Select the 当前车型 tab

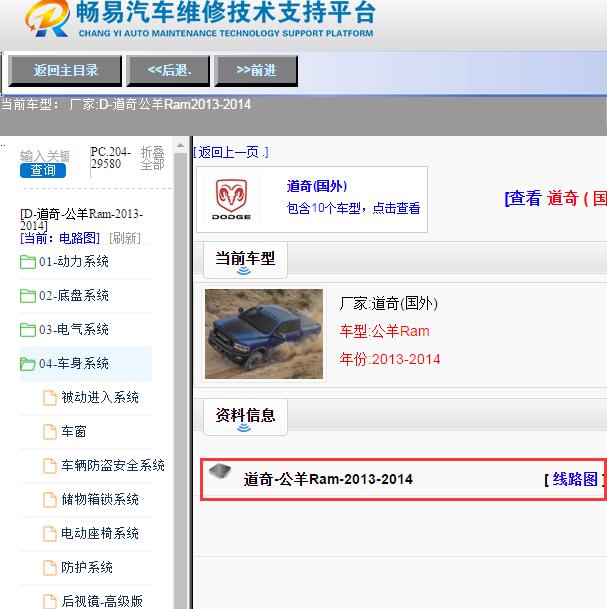tap(245, 259)
